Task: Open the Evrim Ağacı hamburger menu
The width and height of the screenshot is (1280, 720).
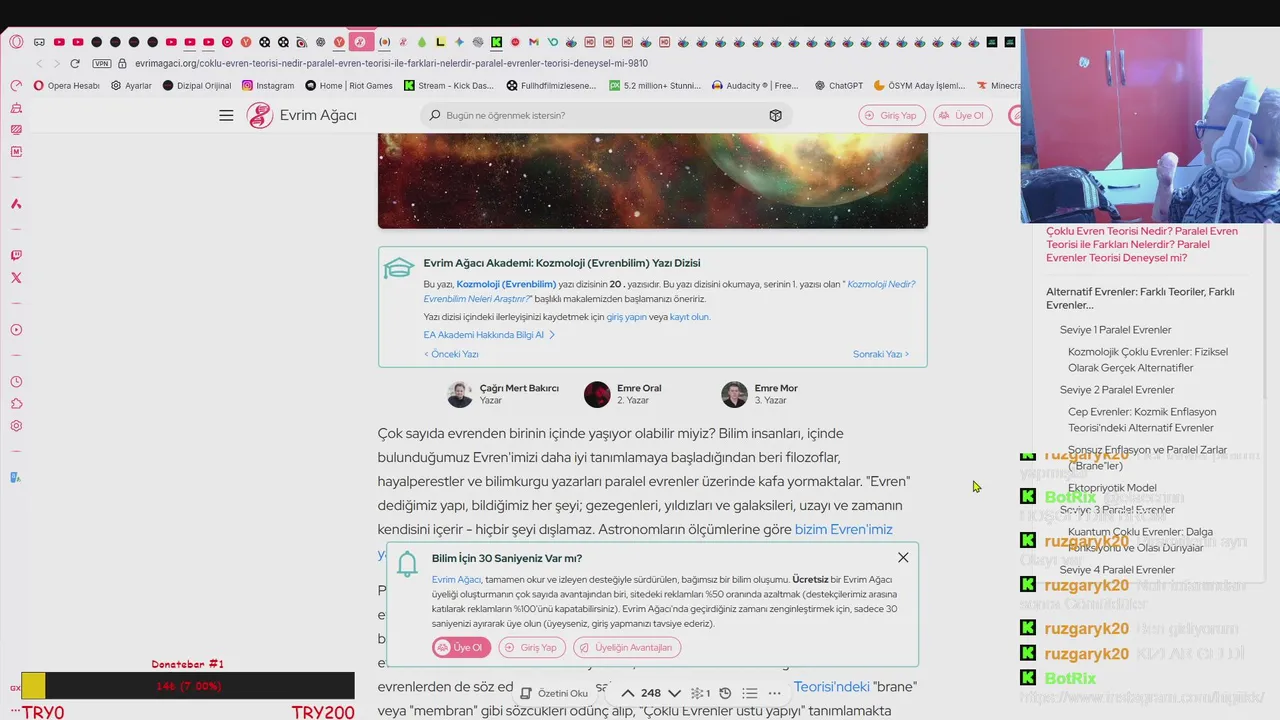Action: [x=226, y=115]
